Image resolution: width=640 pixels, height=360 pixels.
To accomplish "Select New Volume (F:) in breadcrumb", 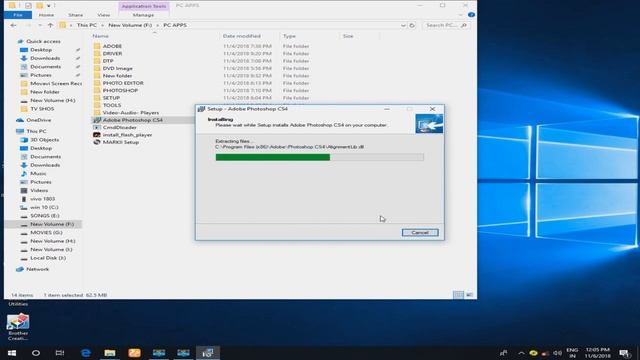I will pos(130,25).
